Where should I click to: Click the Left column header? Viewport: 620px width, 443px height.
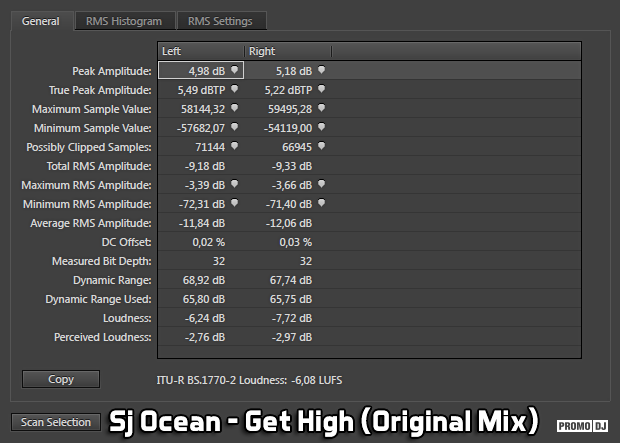[200, 51]
